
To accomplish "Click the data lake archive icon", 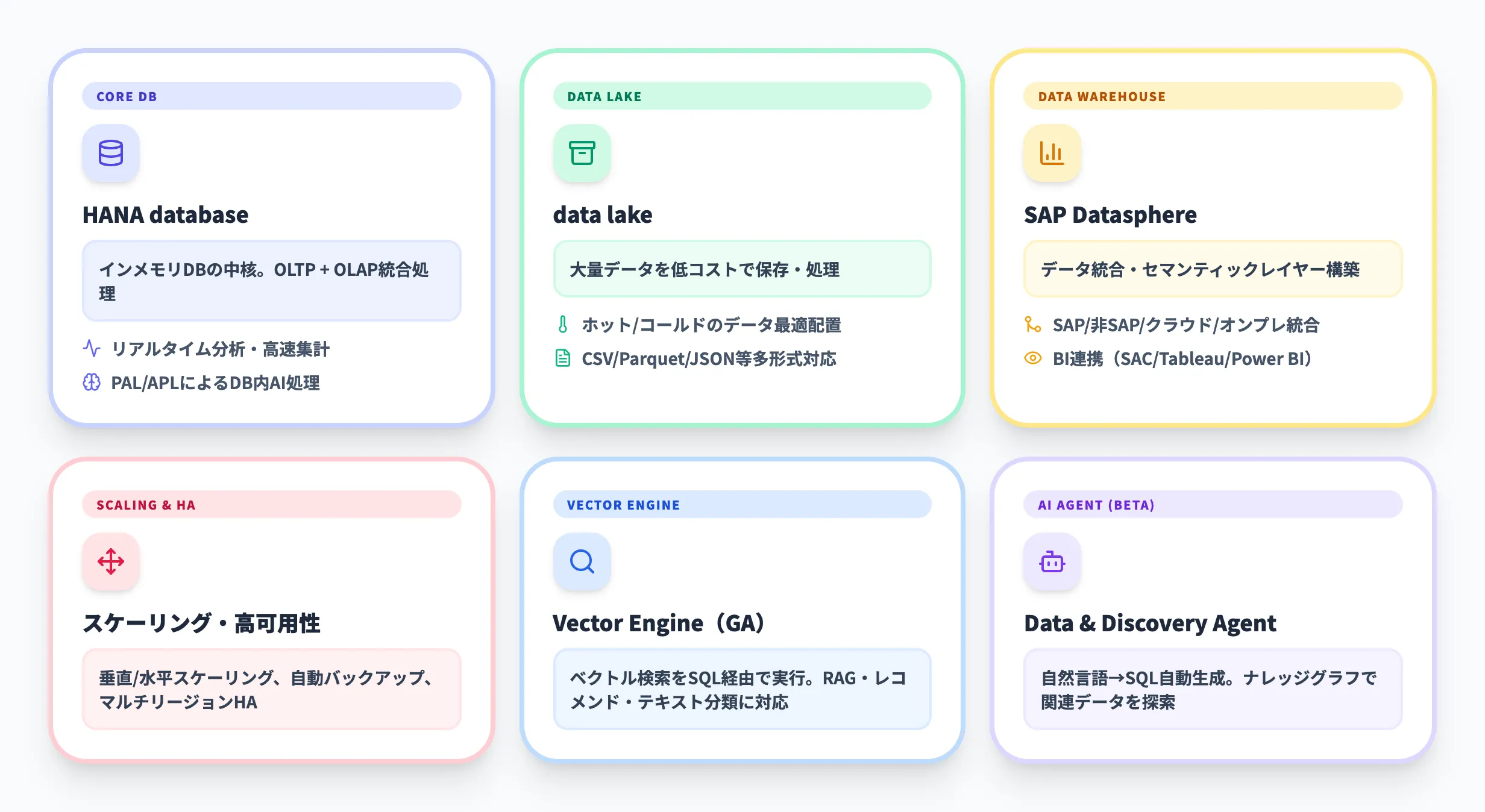I will tap(582, 154).
